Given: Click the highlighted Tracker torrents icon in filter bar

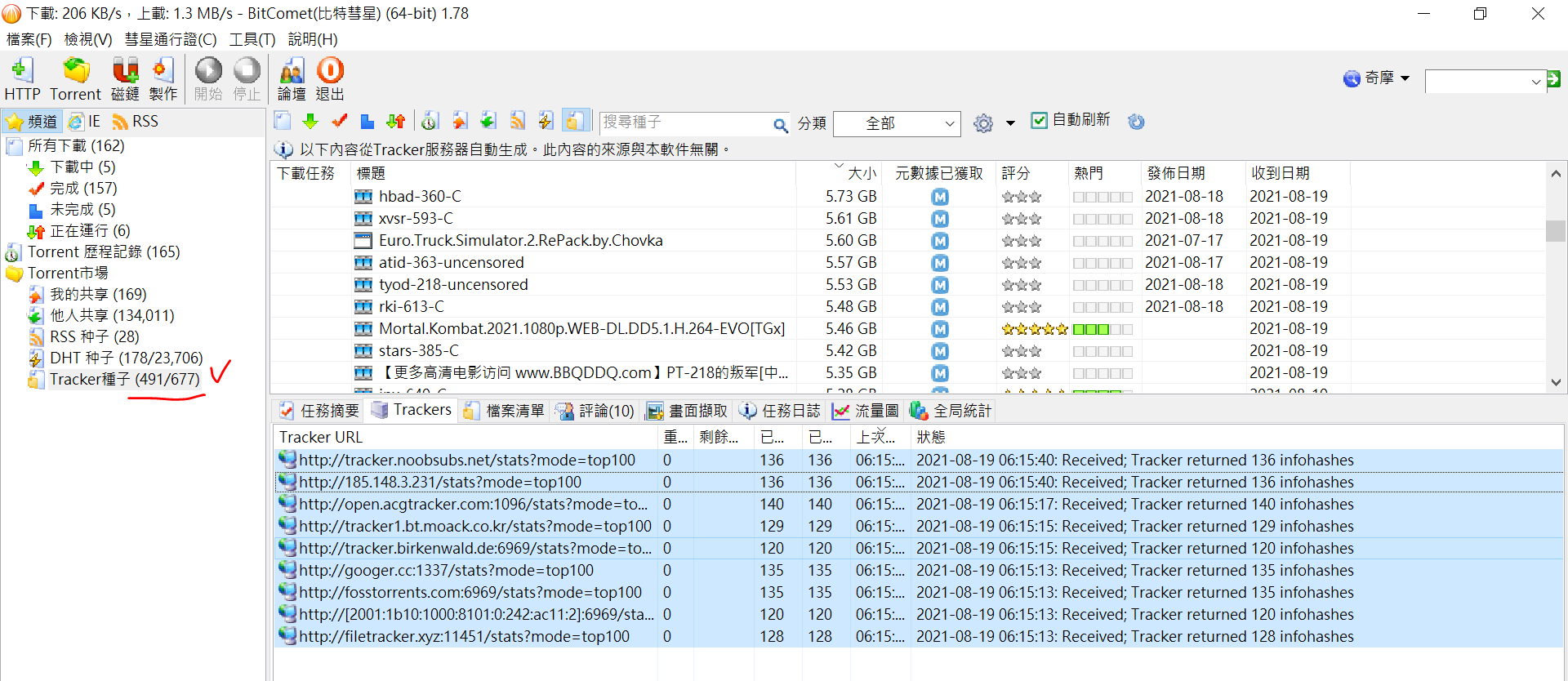Looking at the screenshot, I should point(575,121).
